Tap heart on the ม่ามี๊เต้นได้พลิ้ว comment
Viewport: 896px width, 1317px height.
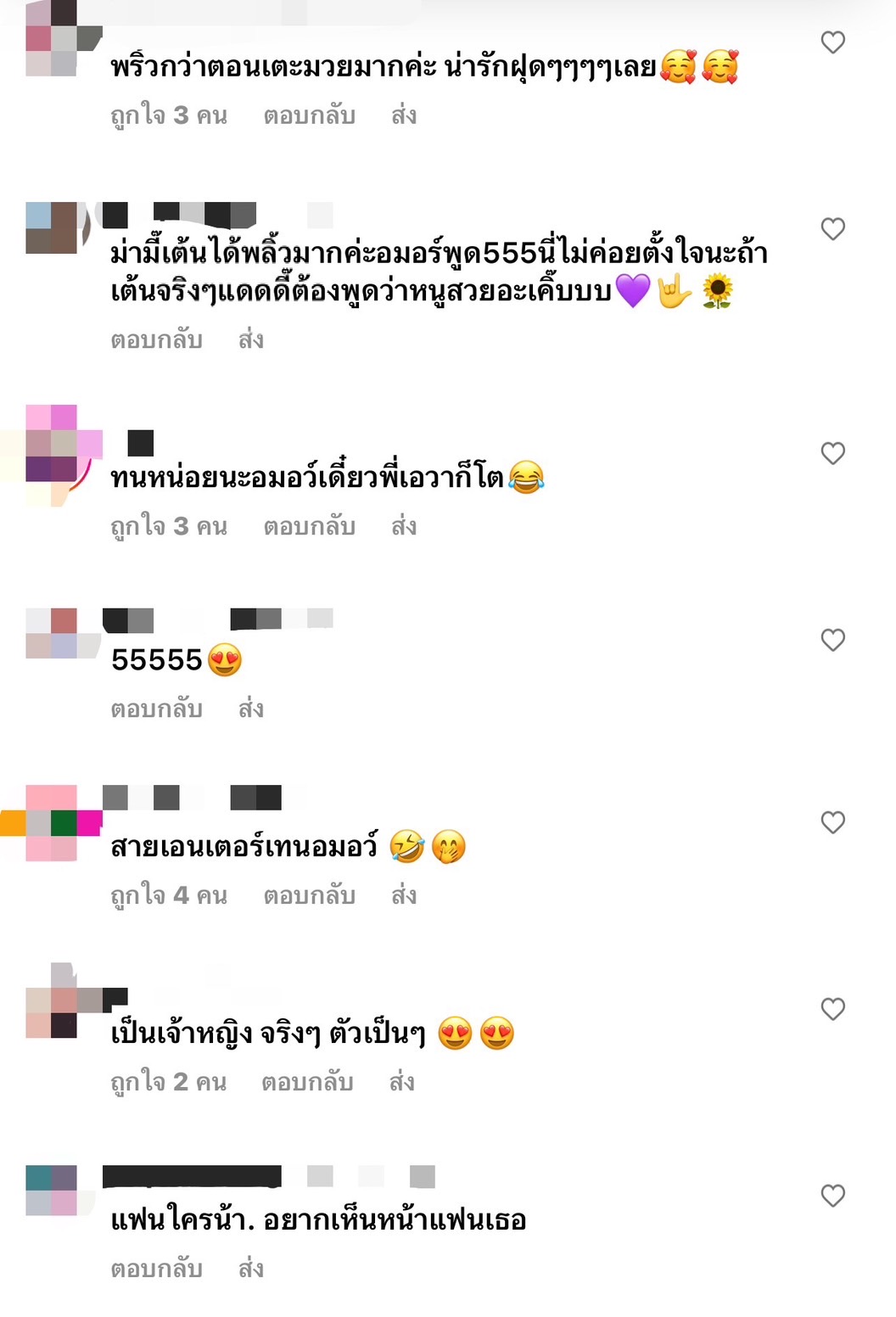[x=833, y=229]
